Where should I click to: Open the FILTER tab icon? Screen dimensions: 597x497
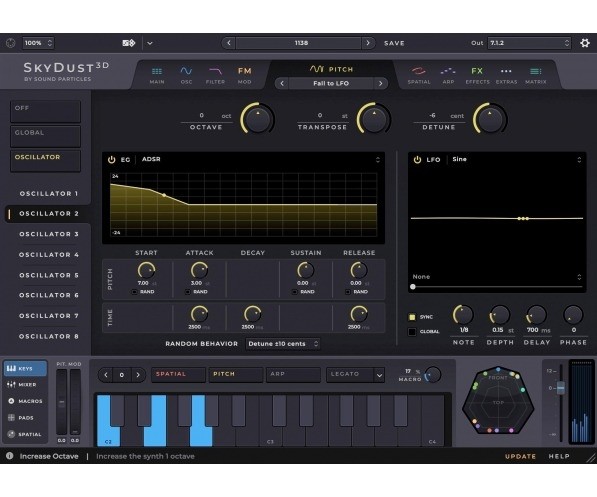[215, 75]
